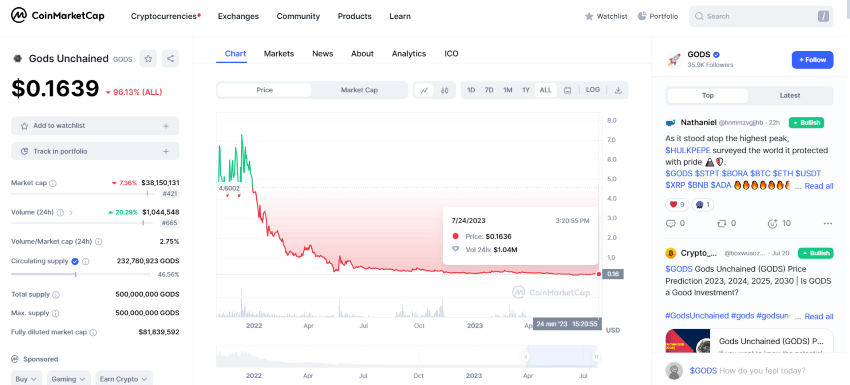850x385 pixels.
Task: Click the left handle of range slider
Action: 525,356
